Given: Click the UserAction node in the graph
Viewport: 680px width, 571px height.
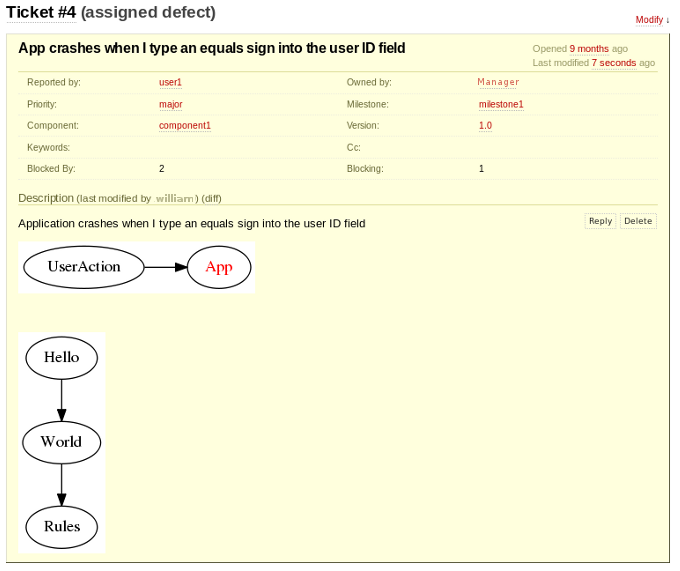Looking at the screenshot, I should coord(84,267).
